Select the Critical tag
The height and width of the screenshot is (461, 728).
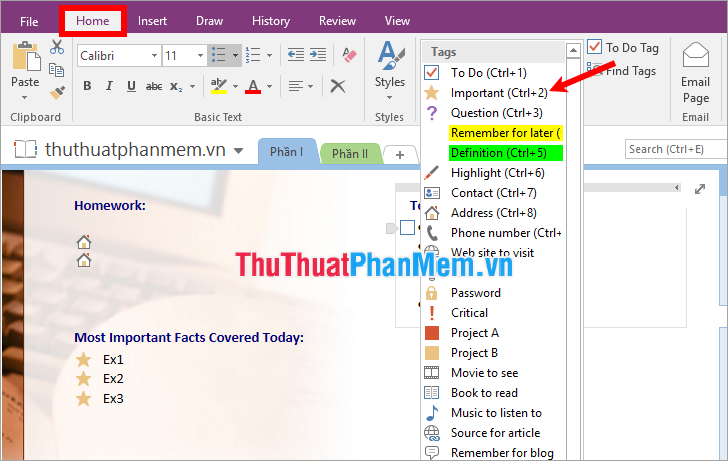pyautogui.click(x=494, y=313)
